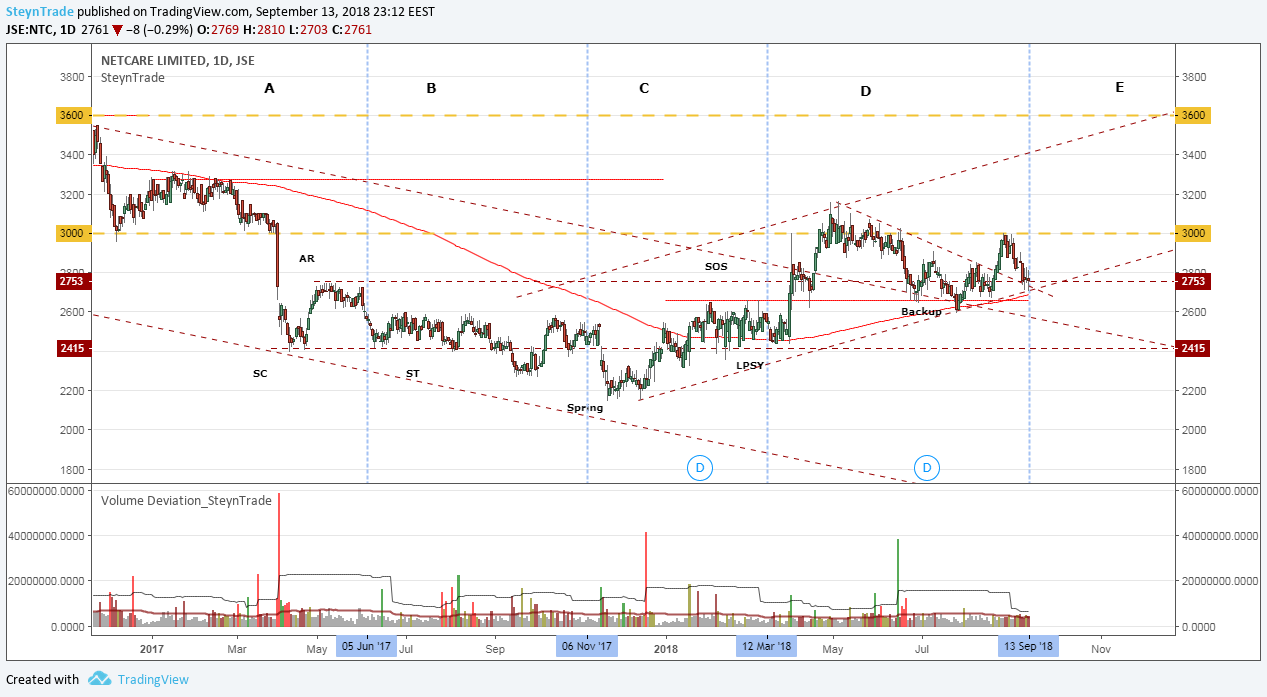
Task: Click the tall green volume bar near June
Action: tap(898, 583)
